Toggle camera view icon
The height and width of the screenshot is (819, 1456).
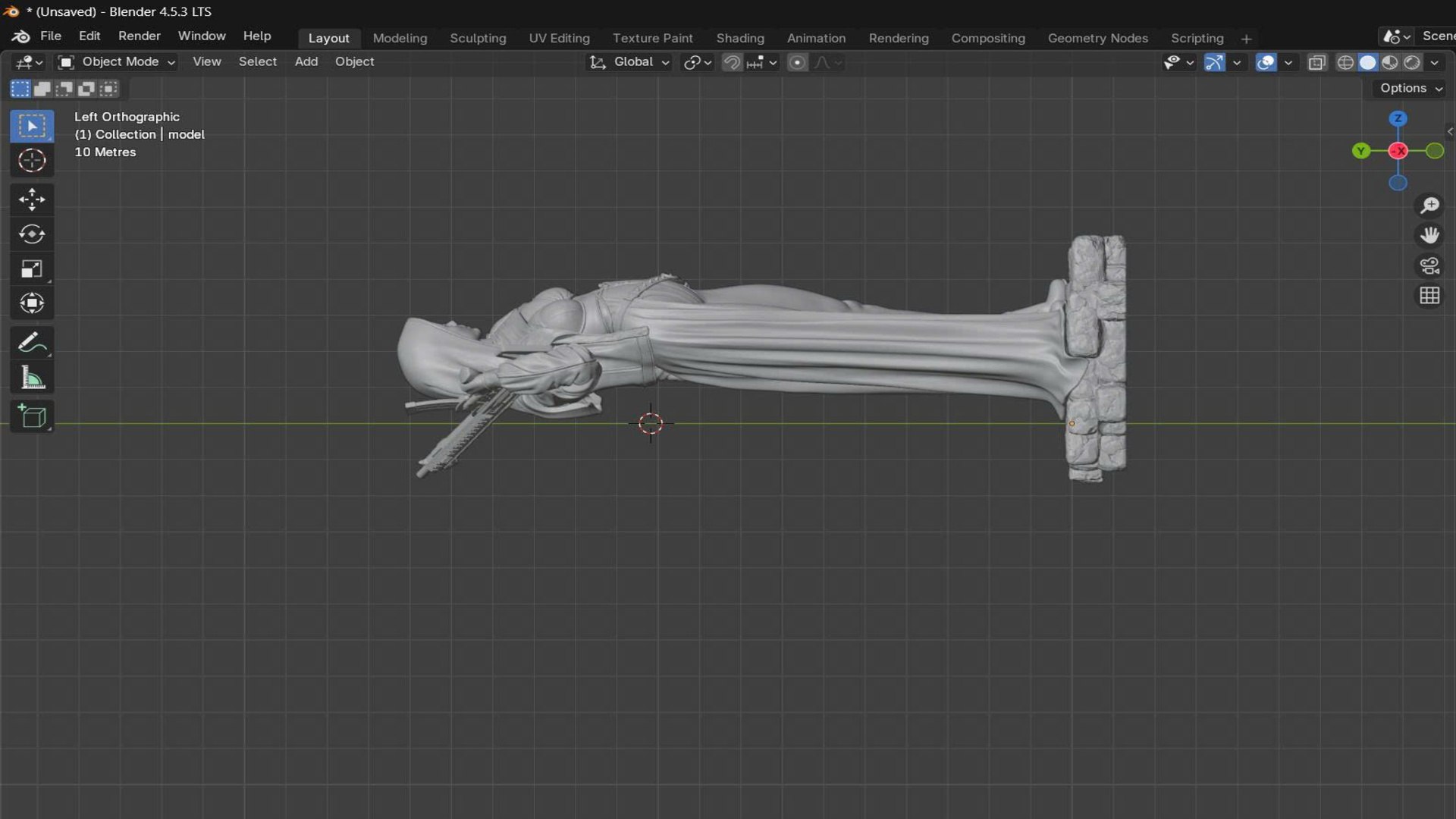[1429, 265]
